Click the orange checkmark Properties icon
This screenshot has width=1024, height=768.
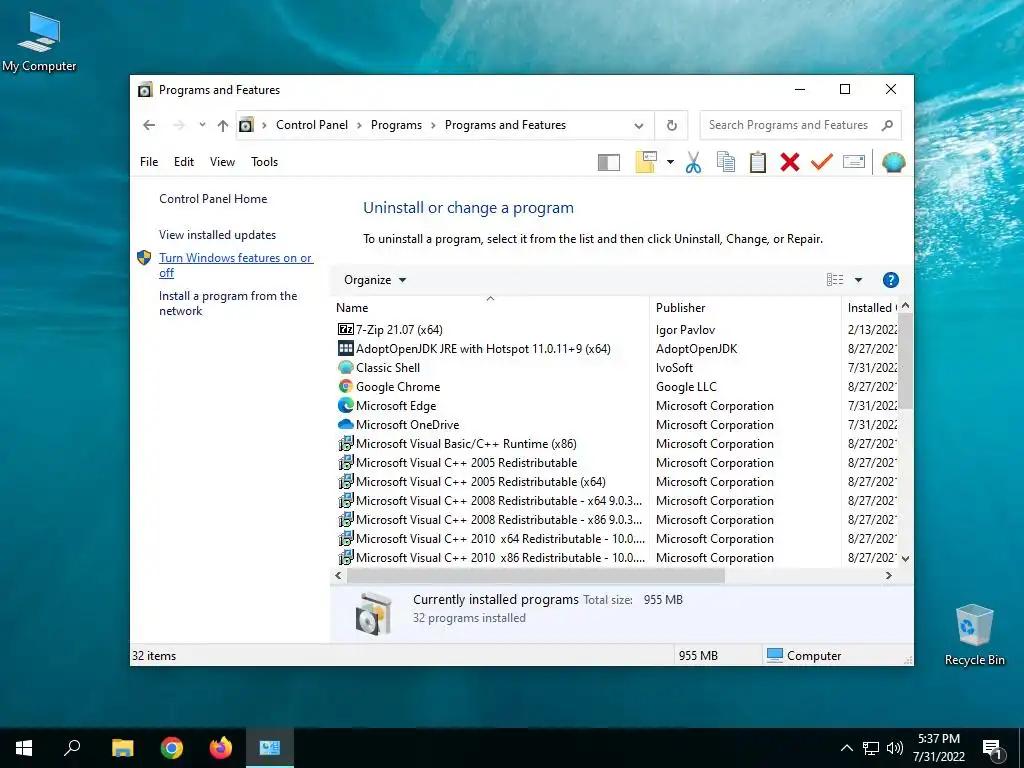[822, 161]
